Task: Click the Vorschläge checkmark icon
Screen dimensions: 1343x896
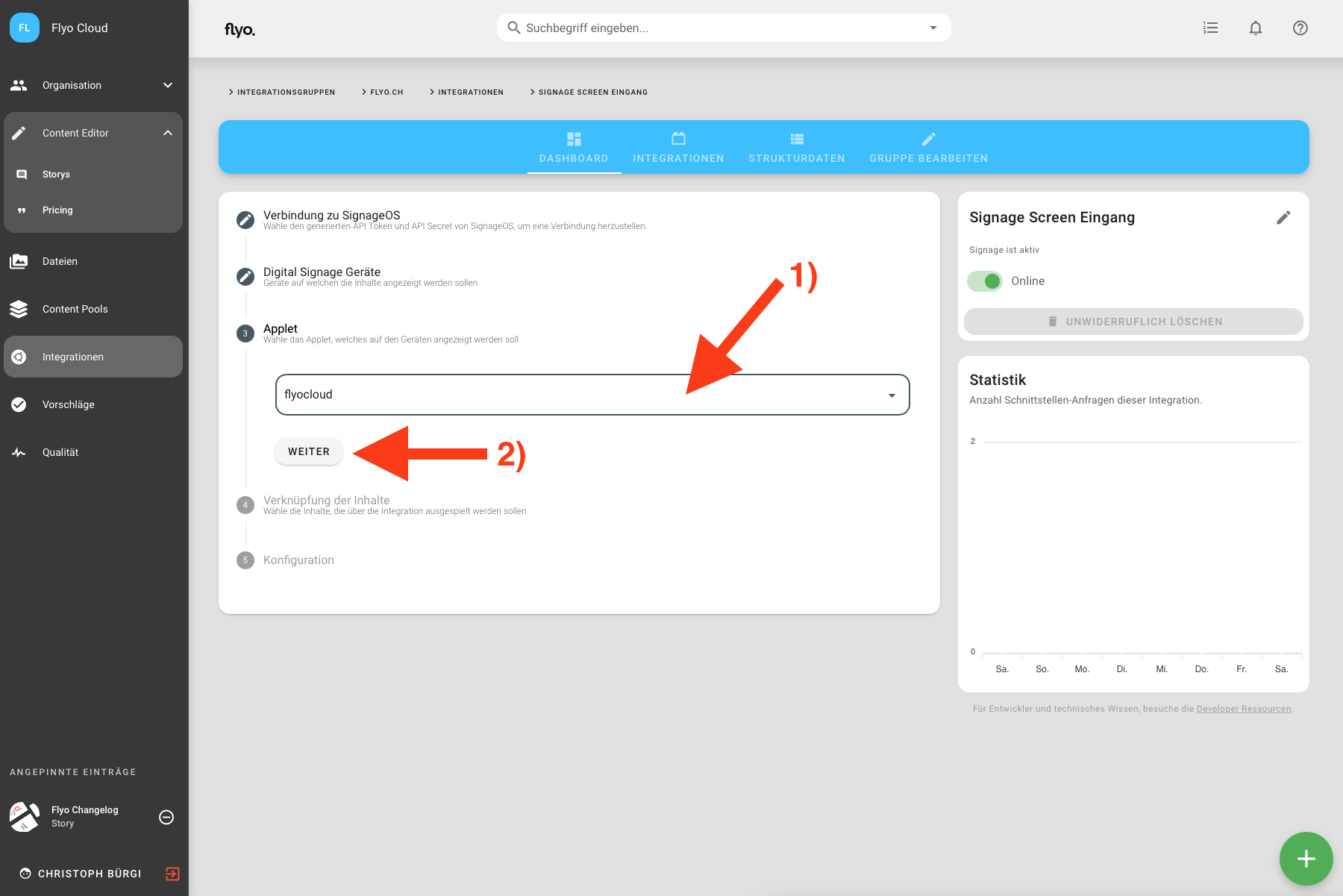Action: point(19,404)
